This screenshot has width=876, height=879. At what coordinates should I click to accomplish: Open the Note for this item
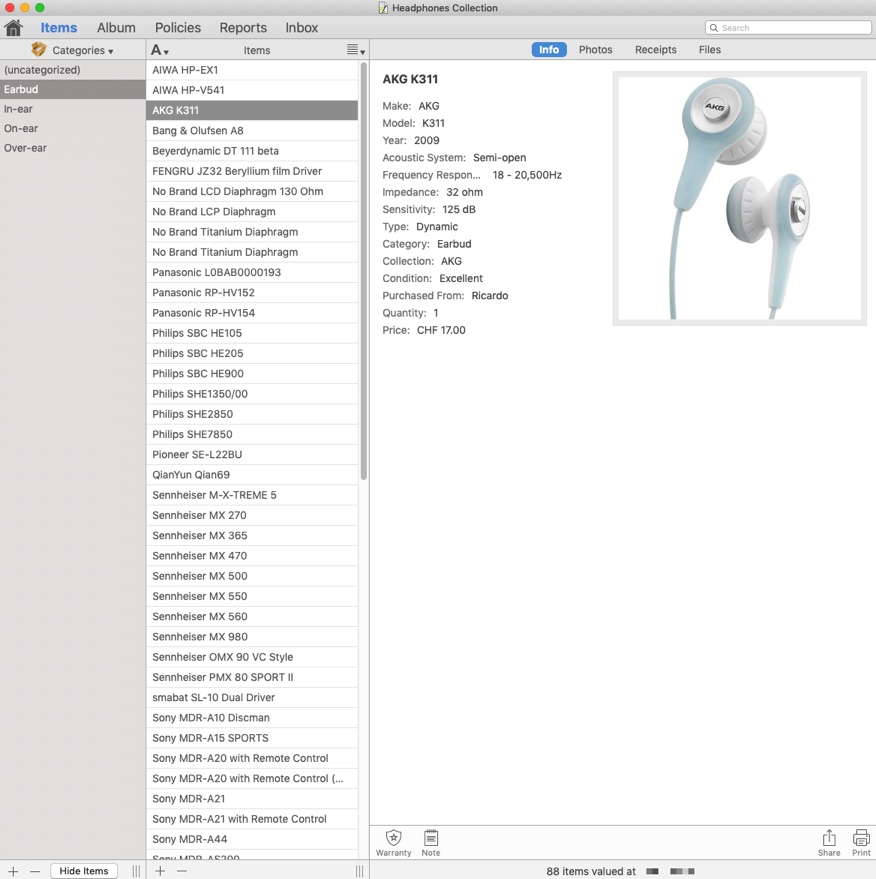[430, 843]
